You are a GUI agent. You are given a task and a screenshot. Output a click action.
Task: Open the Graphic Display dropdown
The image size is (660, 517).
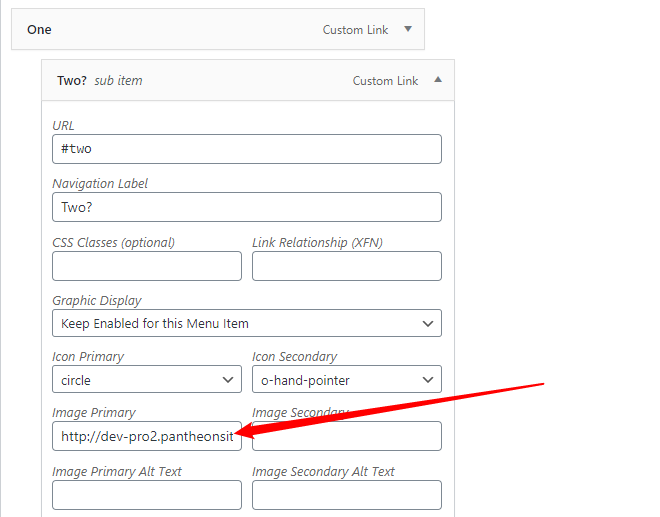click(247, 323)
